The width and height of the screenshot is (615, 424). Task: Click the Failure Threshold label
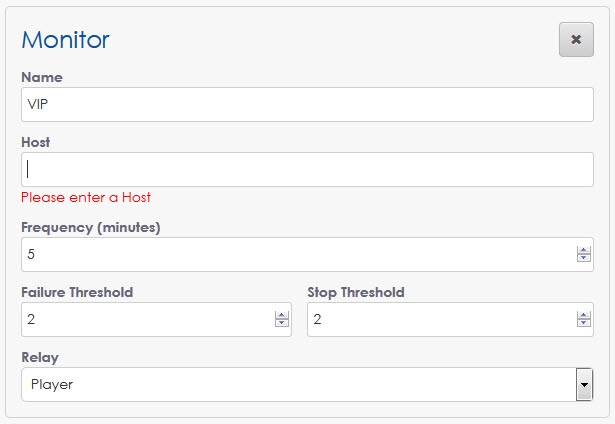[x=77, y=292]
